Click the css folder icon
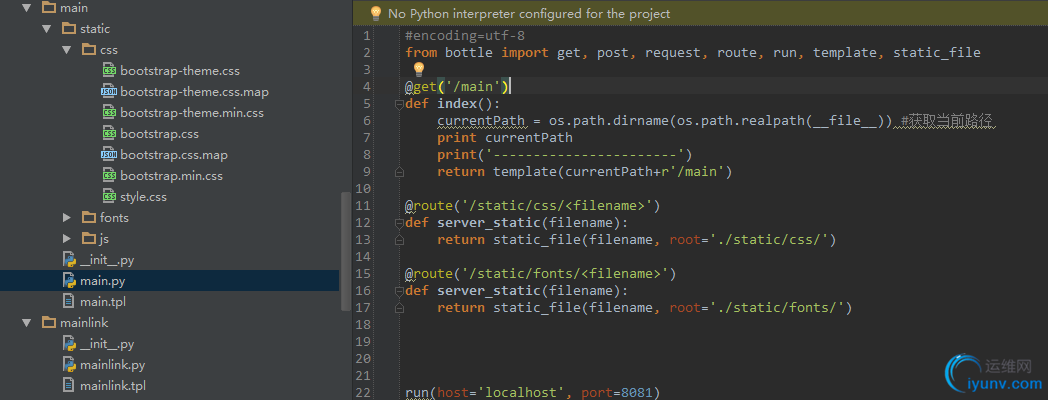1048x400 pixels. tap(89, 49)
